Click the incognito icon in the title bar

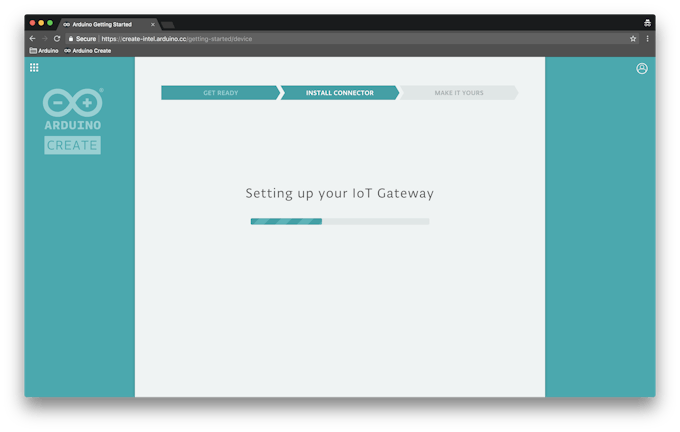(x=647, y=23)
